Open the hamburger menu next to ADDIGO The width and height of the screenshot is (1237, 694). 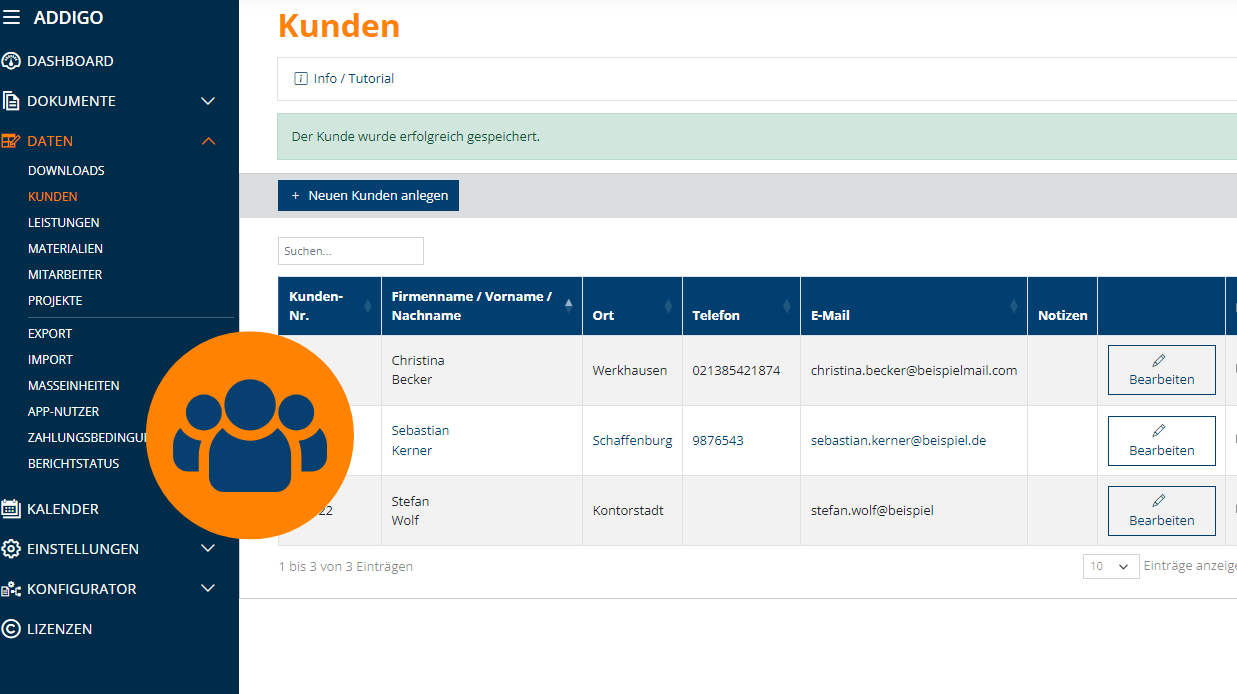point(11,17)
